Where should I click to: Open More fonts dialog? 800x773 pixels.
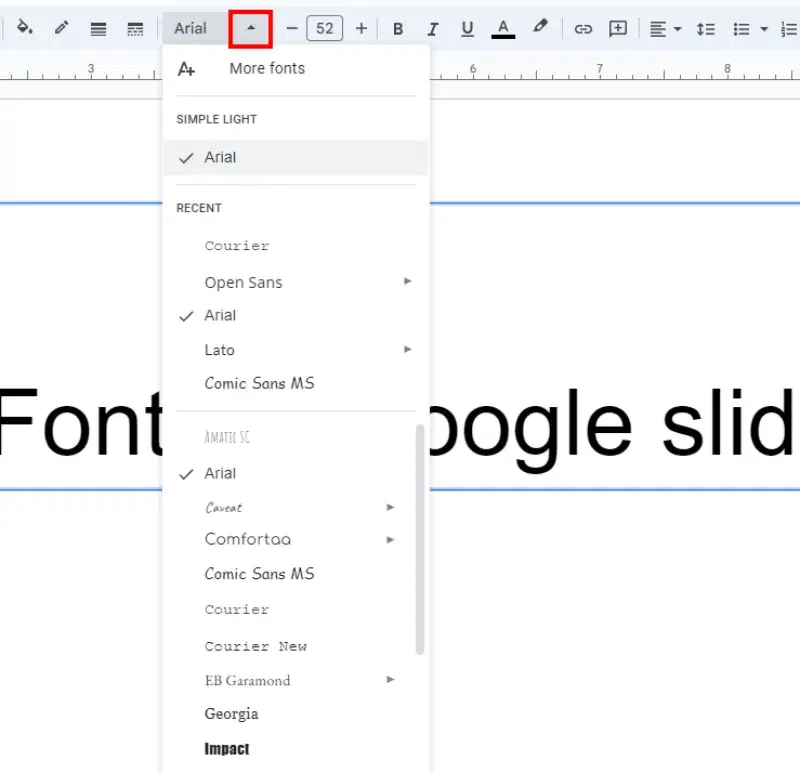click(267, 68)
